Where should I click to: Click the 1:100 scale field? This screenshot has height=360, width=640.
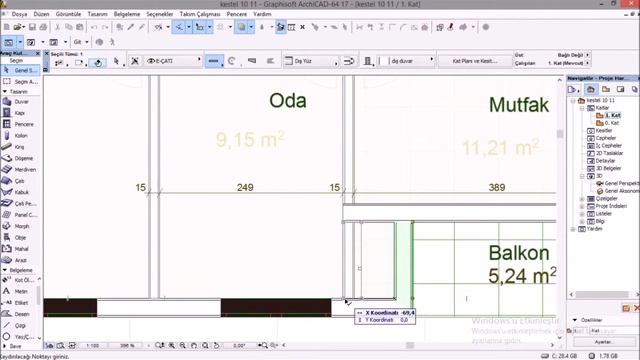[x=93, y=346]
